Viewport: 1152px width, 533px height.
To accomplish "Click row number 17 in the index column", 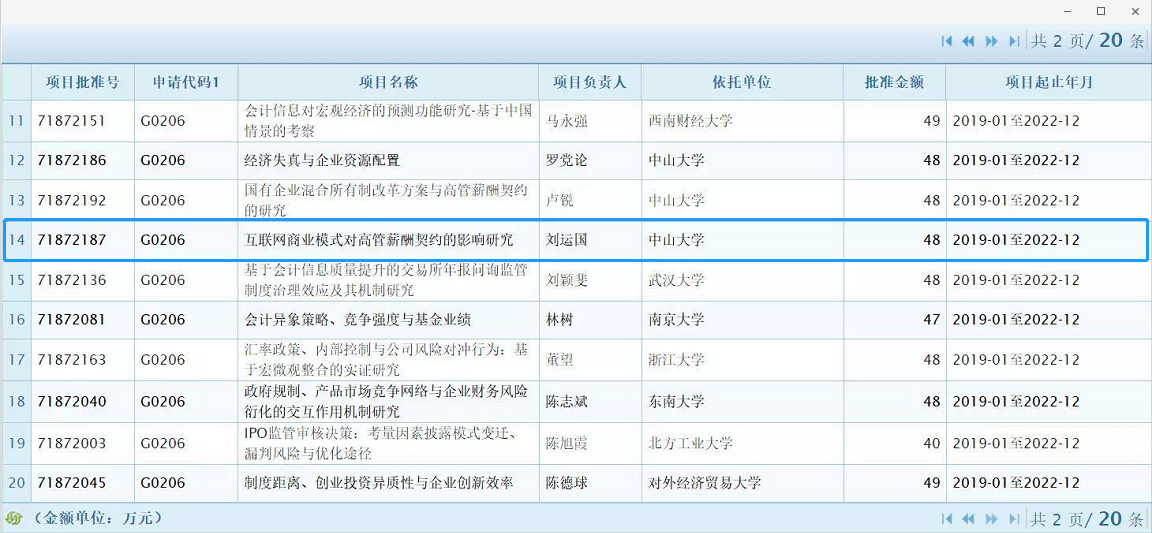I will point(16,360).
